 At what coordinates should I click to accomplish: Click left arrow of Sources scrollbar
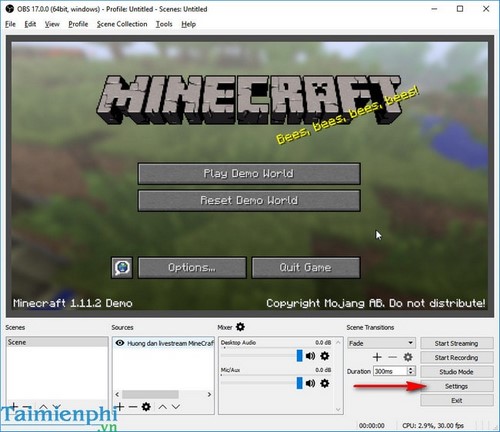tap(117, 394)
